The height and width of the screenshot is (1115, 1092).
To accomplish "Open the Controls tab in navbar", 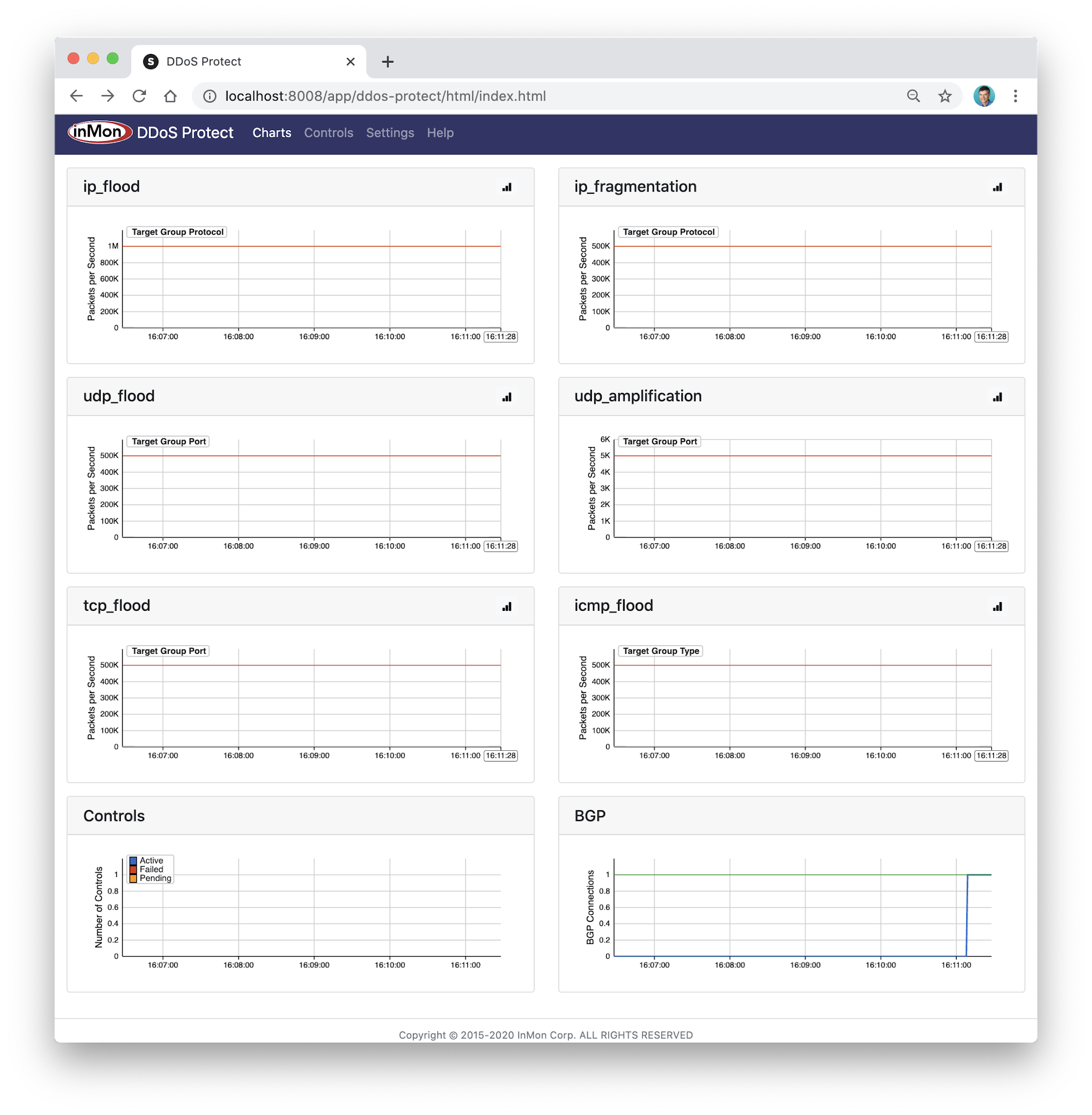I will pos(328,133).
